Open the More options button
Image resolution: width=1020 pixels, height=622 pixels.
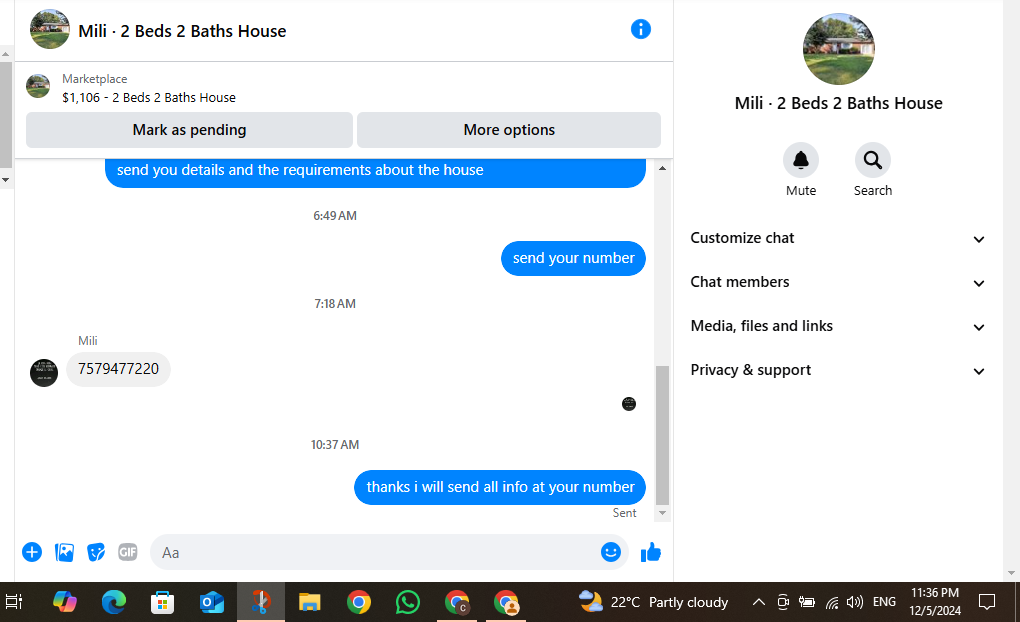tap(509, 130)
